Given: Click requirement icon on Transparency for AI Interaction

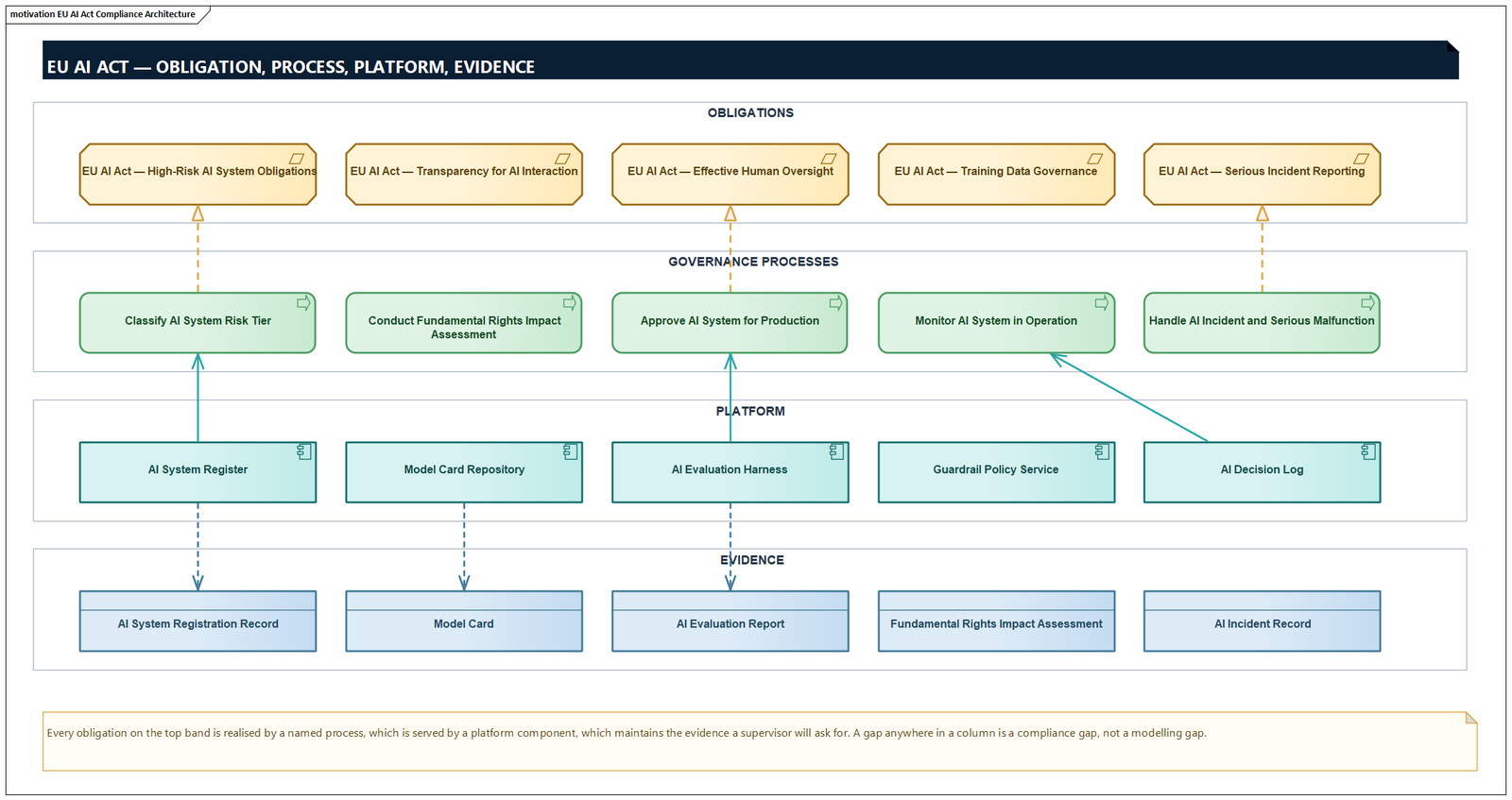Looking at the screenshot, I should click(562, 159).
